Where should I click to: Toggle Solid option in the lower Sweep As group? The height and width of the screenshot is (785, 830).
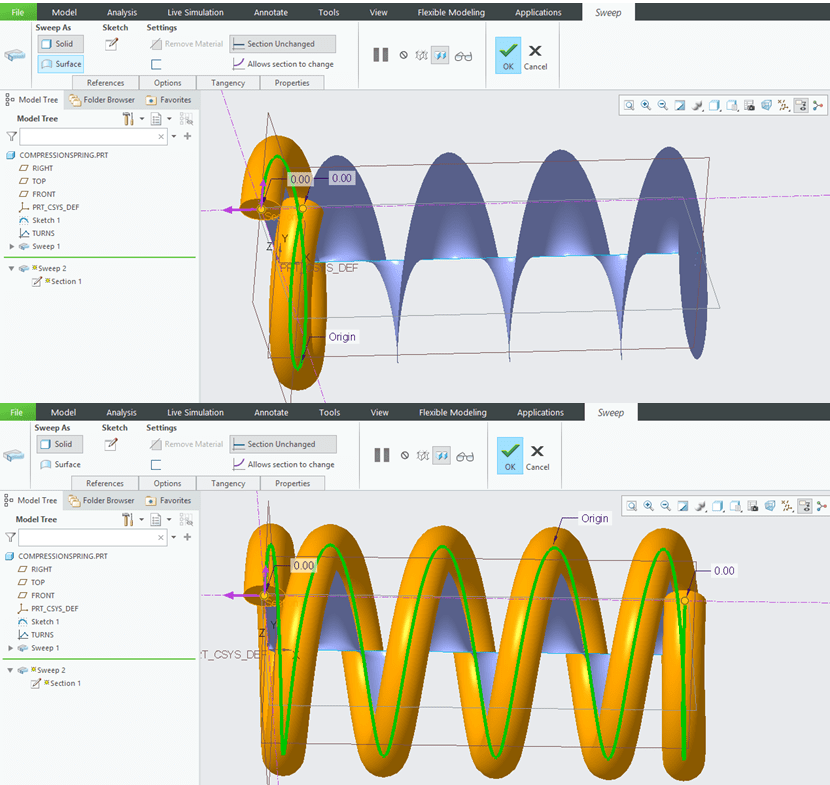61,444
